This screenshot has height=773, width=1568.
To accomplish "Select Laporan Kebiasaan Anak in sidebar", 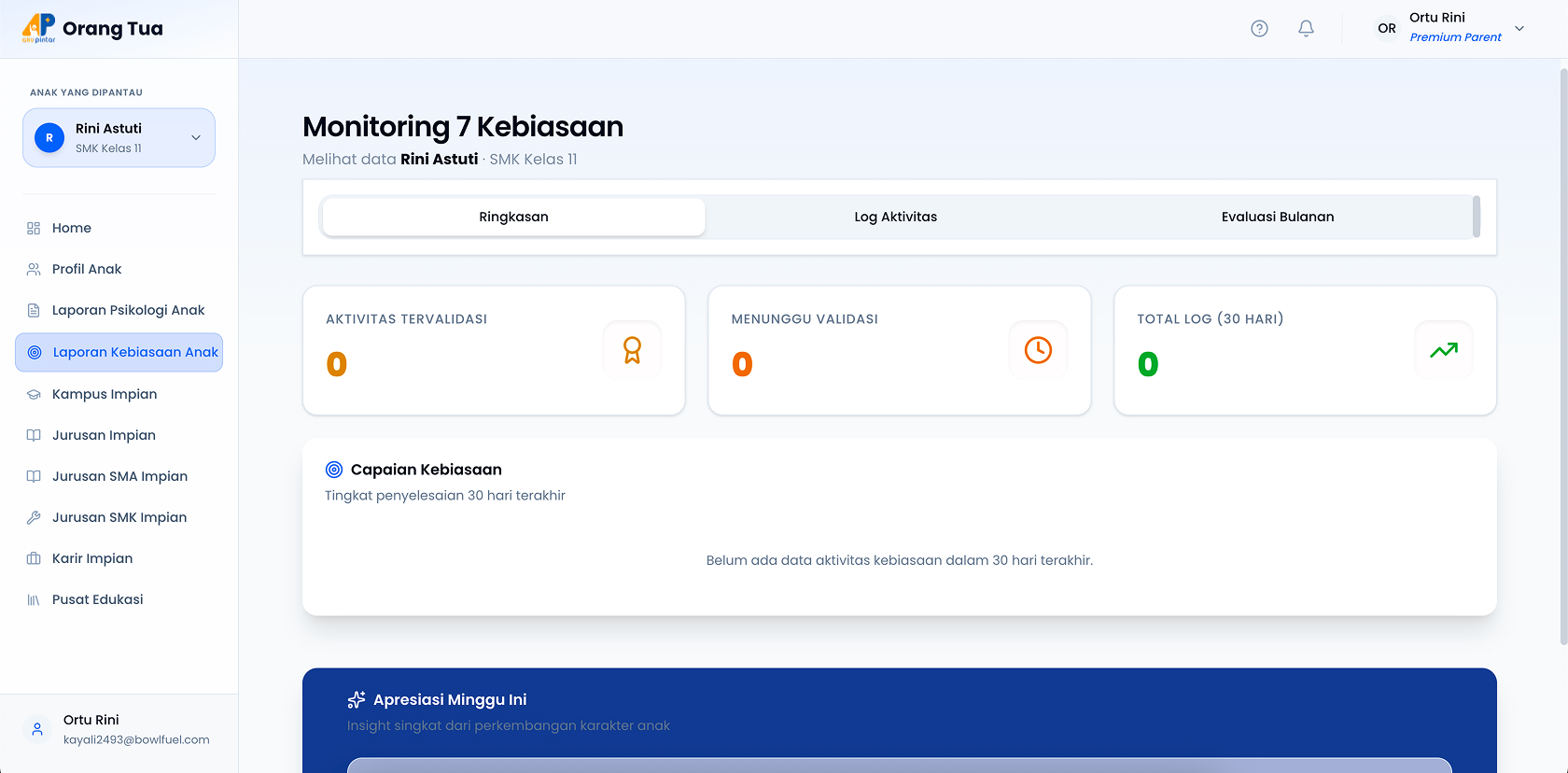I will click(119, 353).
